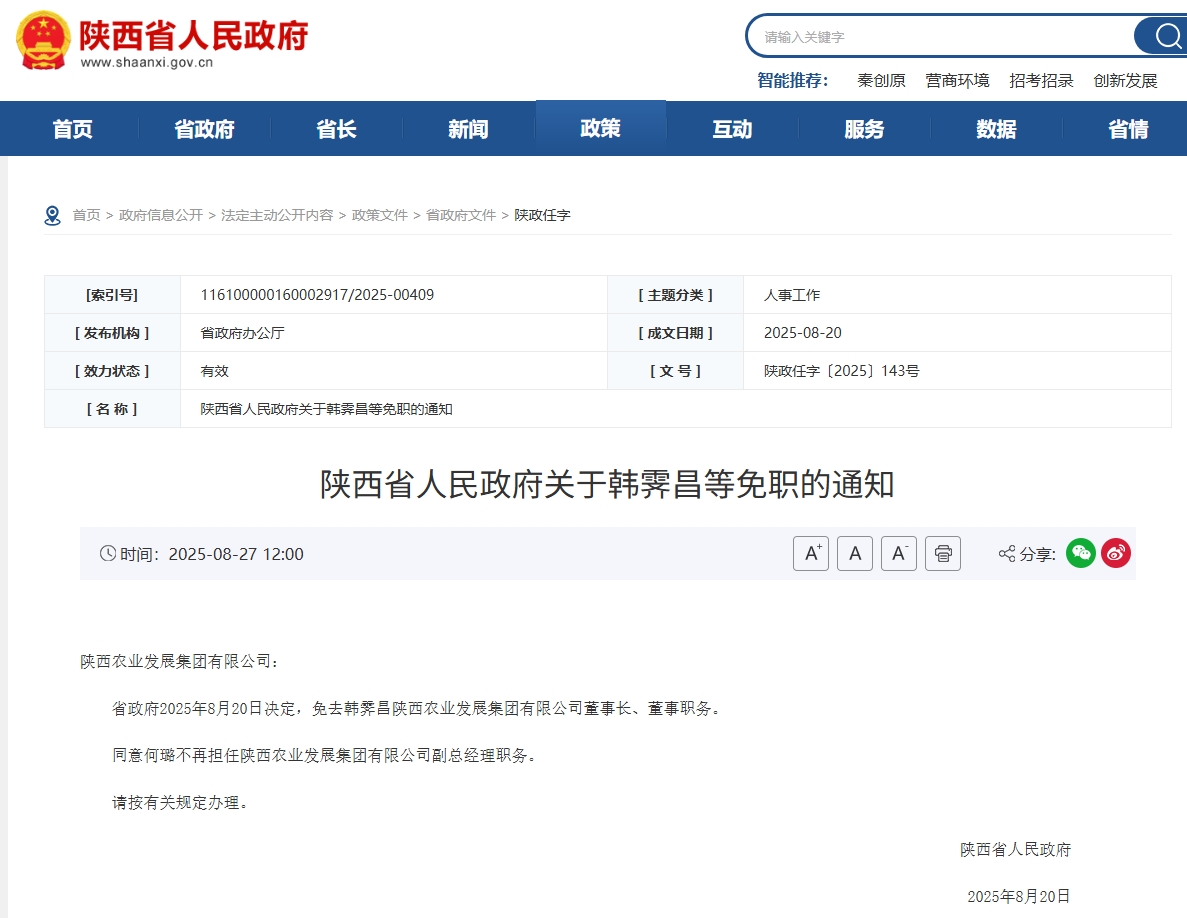Click the 发布机构 table label

point(112,333)
